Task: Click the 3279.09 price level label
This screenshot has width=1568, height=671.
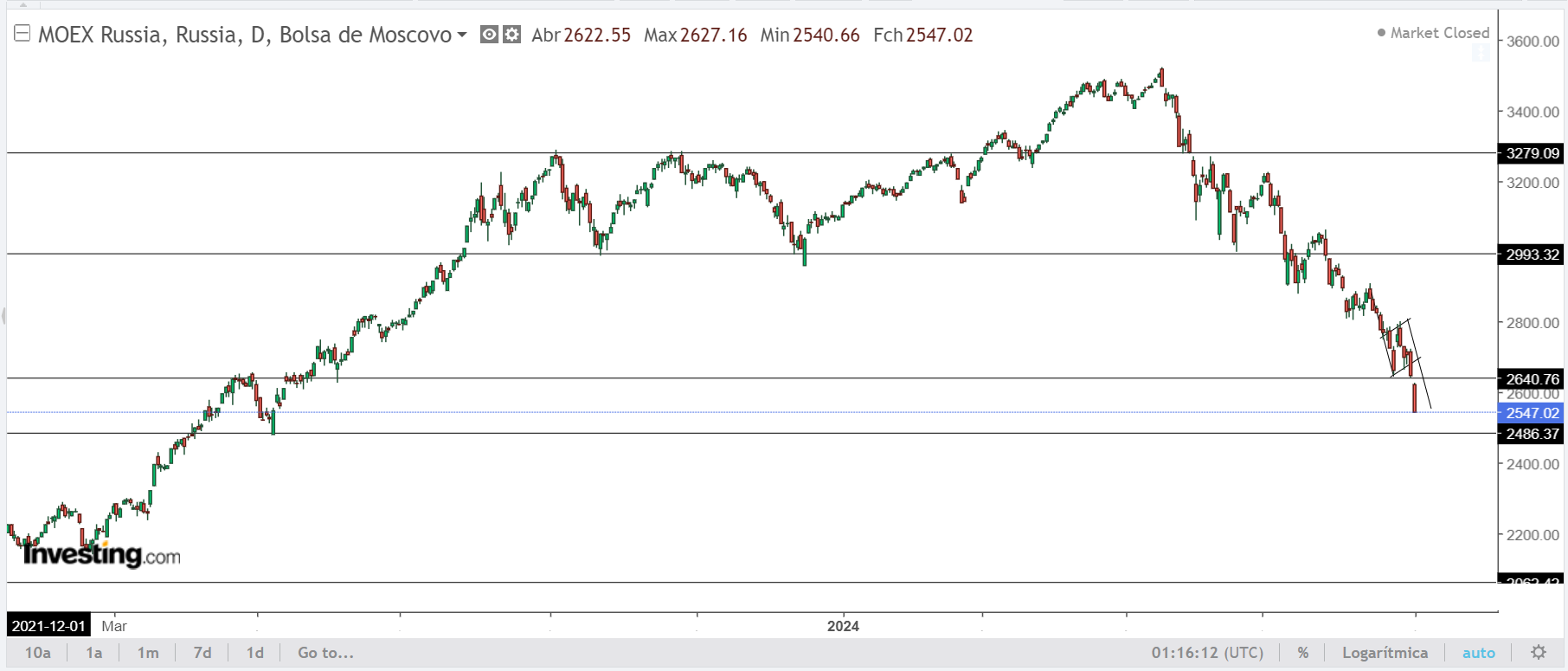Action: coord(1532,153)
